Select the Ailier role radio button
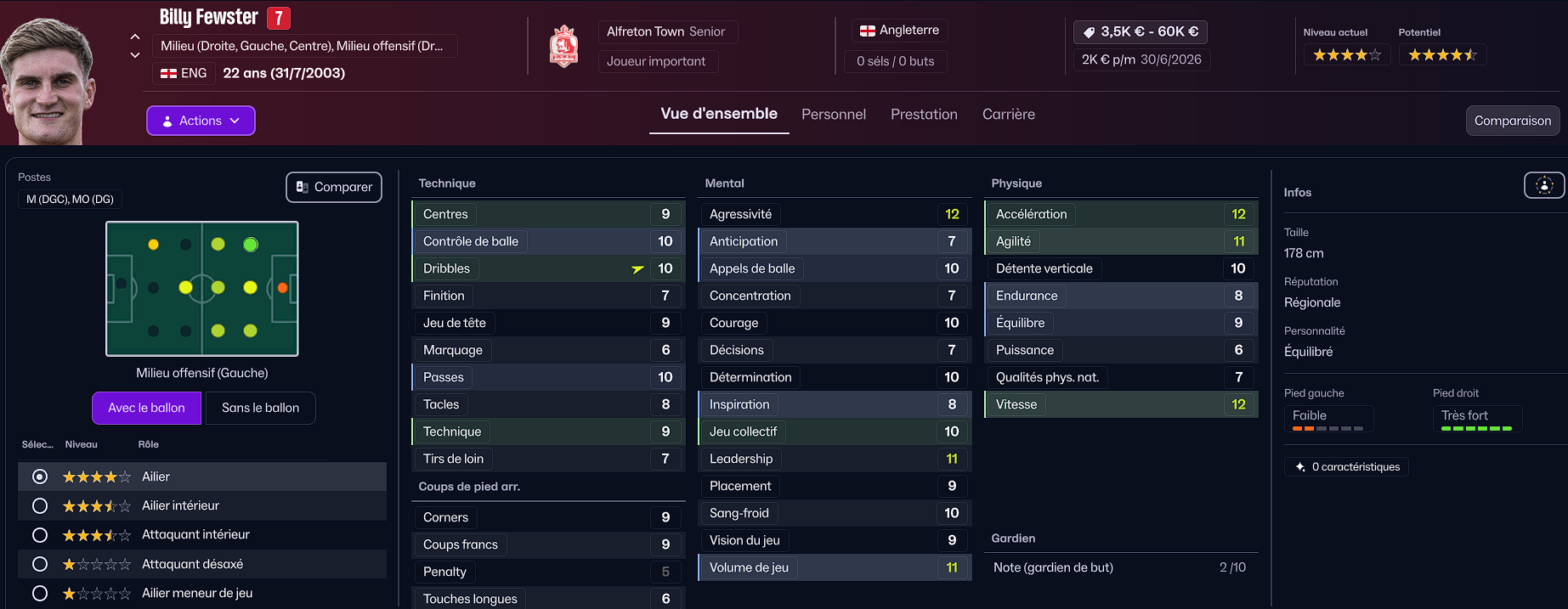Screen dimensions: 1568x609 pyautogui.click(x=40, y=476)
